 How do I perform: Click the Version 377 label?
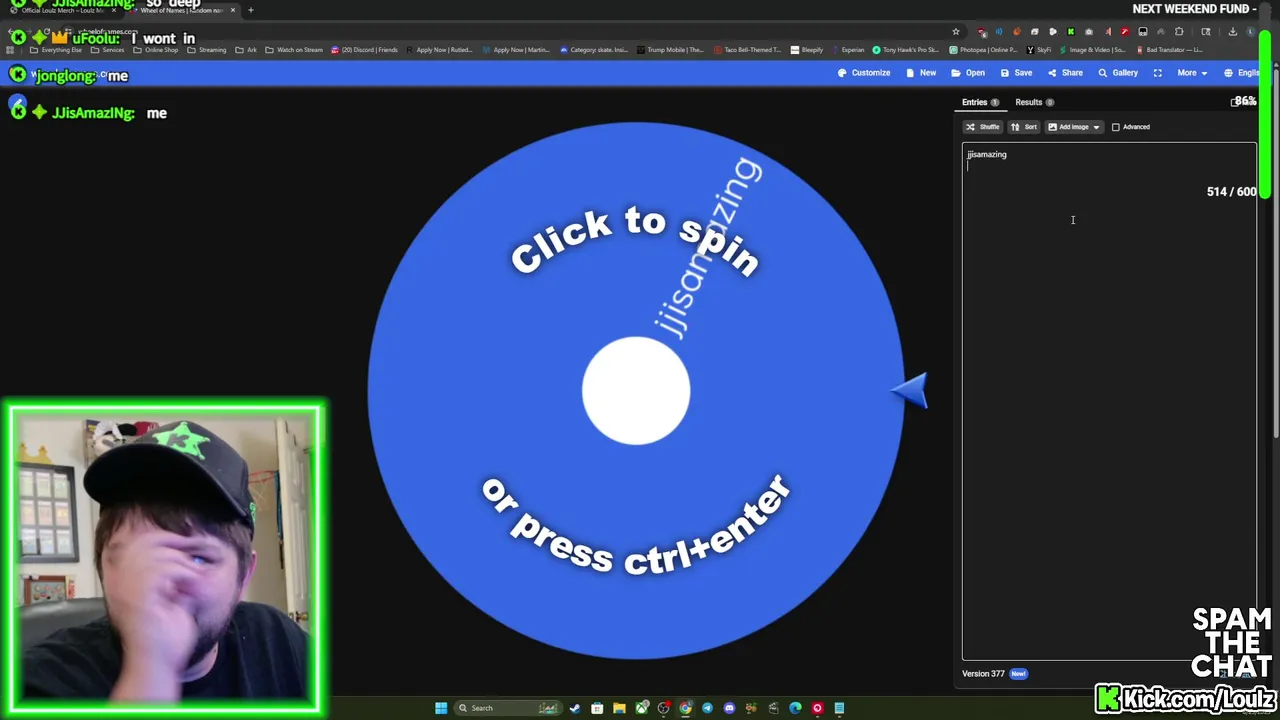[983, 674]
